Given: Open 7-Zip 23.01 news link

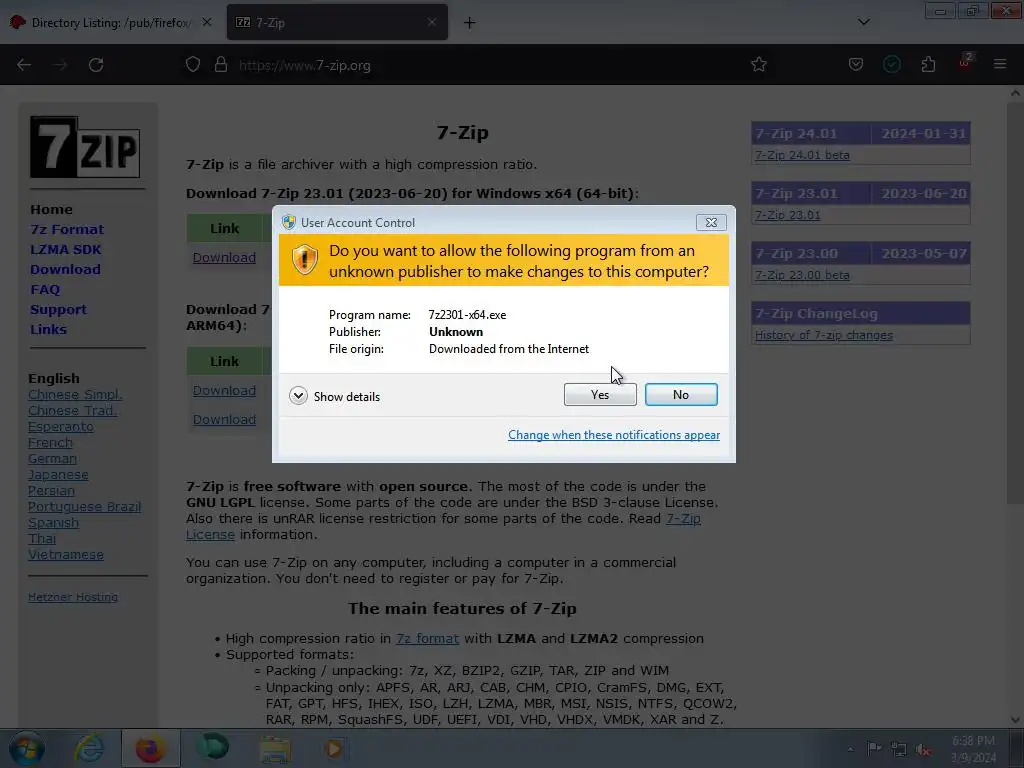Looking at the screenshot, I should click(x=788, y=216).
